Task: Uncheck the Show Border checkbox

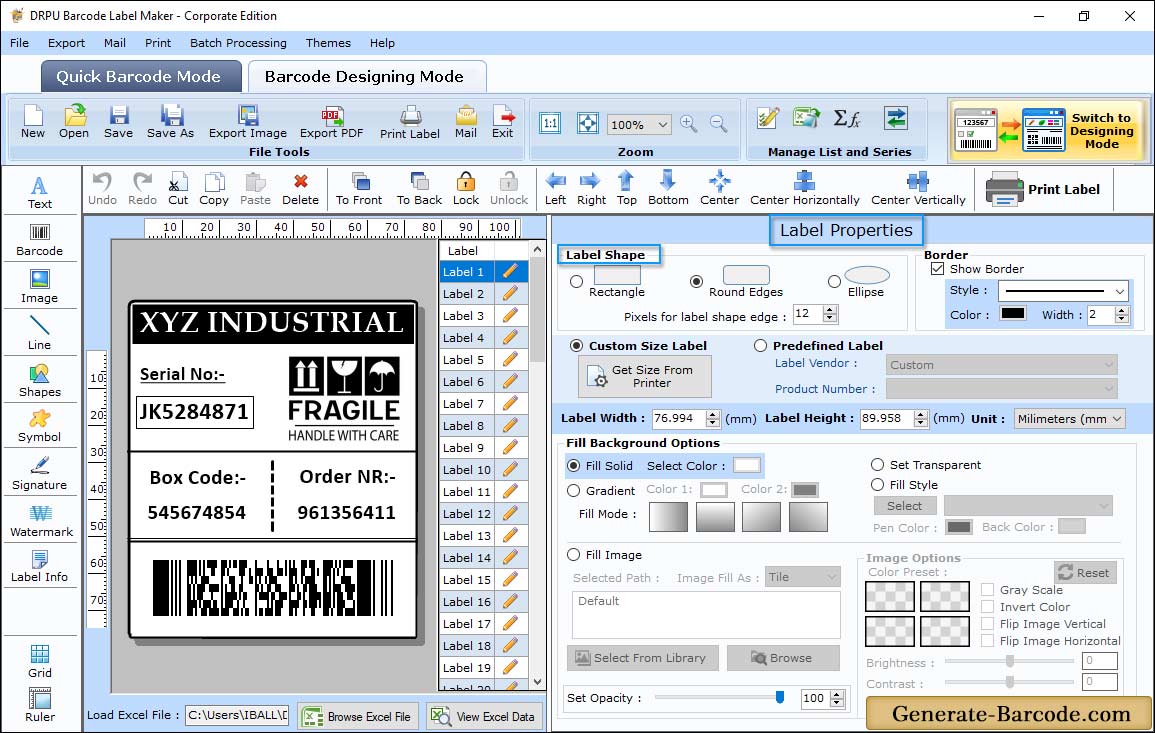Action: 938,269
